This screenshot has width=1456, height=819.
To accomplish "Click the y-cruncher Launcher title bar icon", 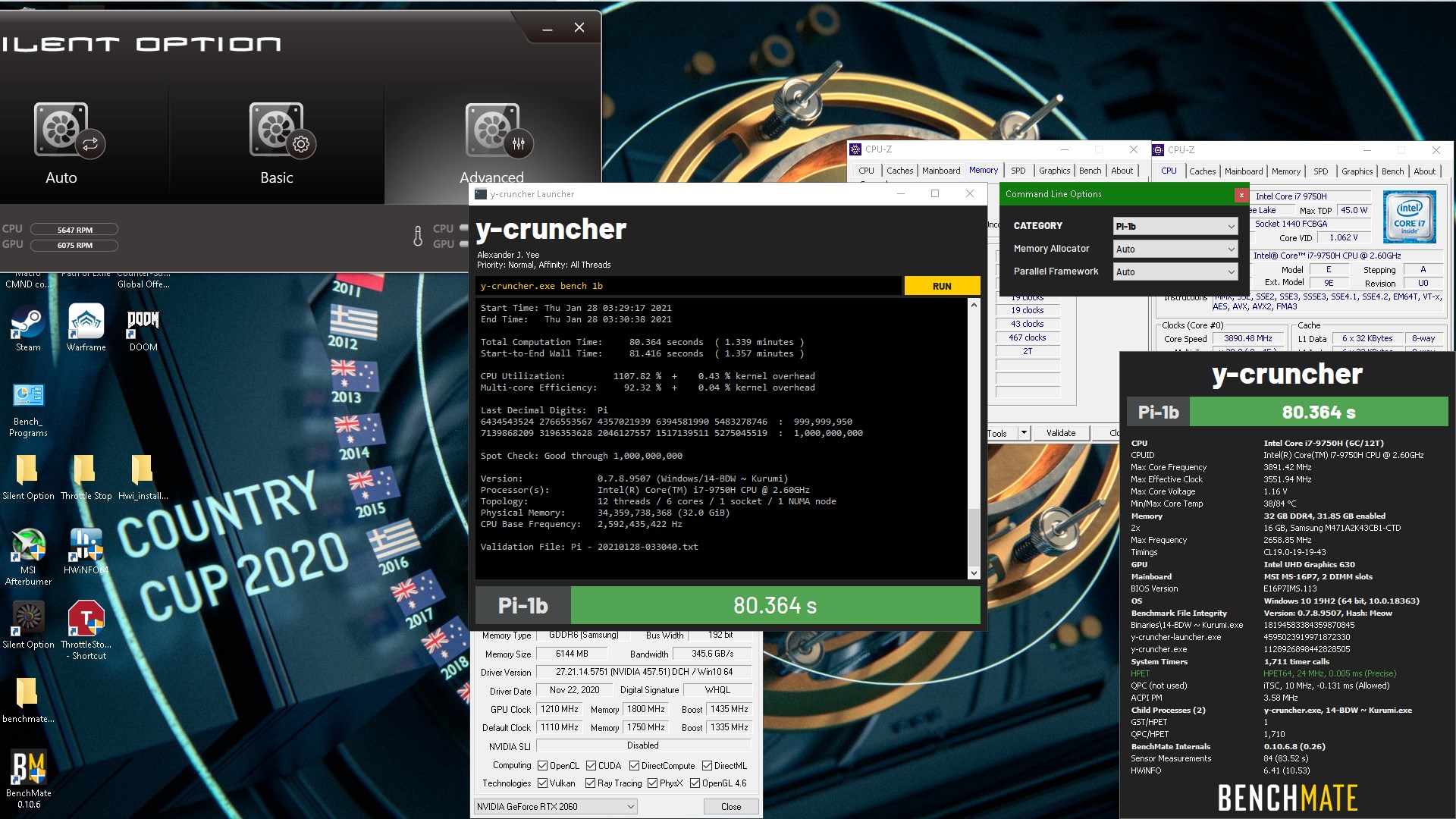I will tap(481, 194).
